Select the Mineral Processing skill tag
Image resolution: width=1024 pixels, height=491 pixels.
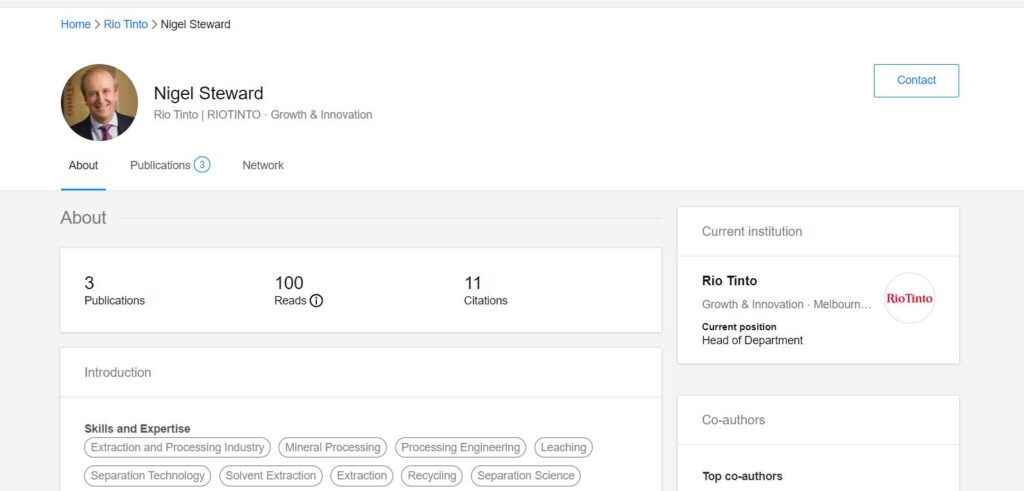pyautogui.click(x=332, y=447)
